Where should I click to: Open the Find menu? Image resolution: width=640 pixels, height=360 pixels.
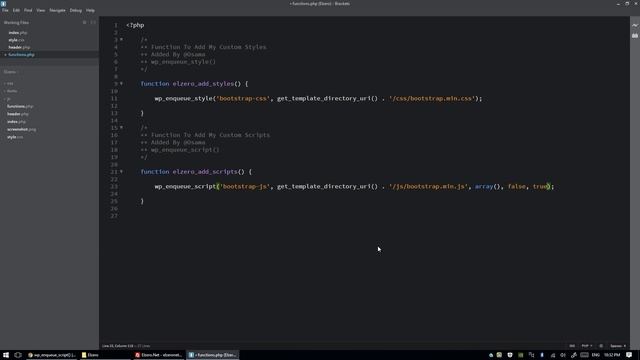[x=28, y=10]
